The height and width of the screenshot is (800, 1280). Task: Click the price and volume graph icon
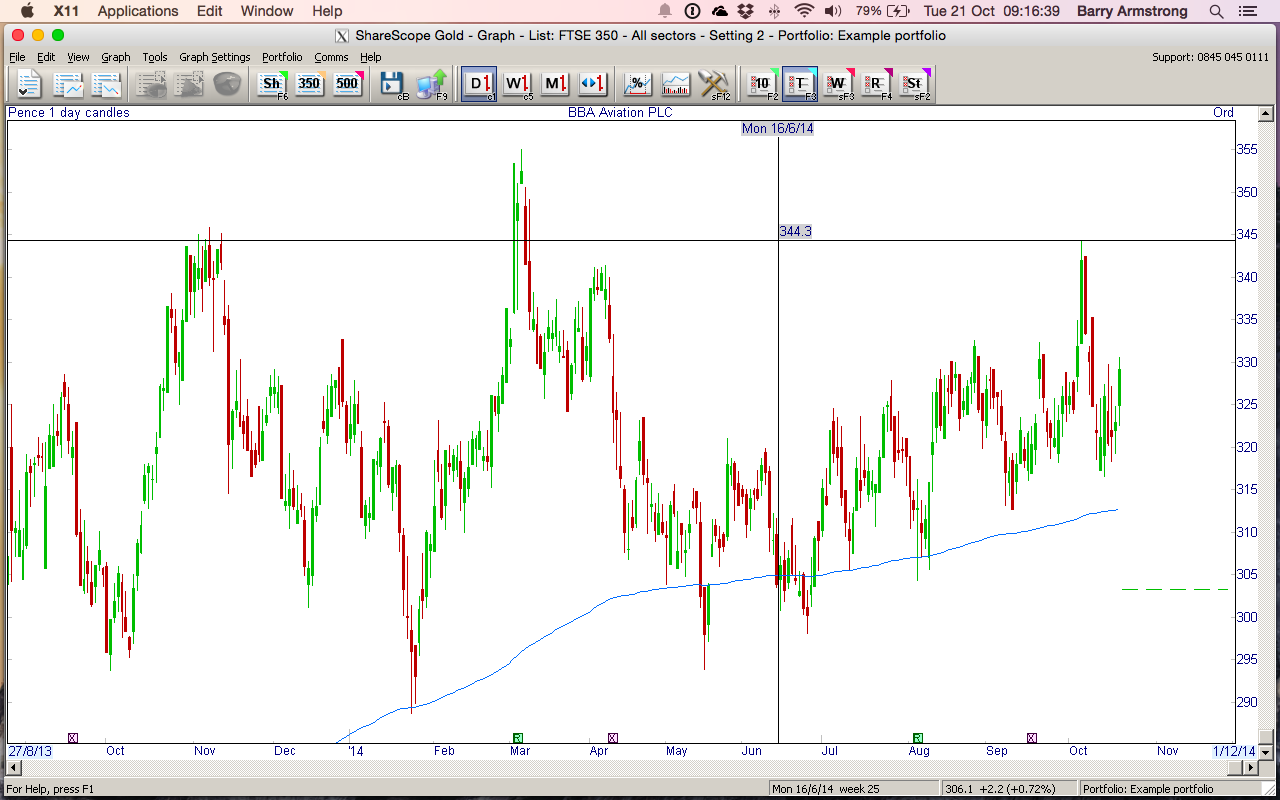676,84
